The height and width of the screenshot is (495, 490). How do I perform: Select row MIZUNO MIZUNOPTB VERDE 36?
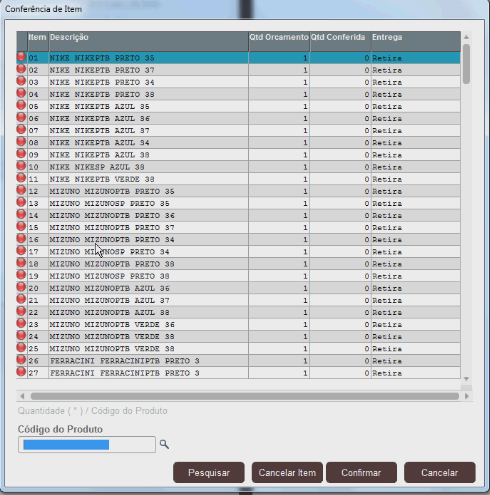tap(238, 324)
